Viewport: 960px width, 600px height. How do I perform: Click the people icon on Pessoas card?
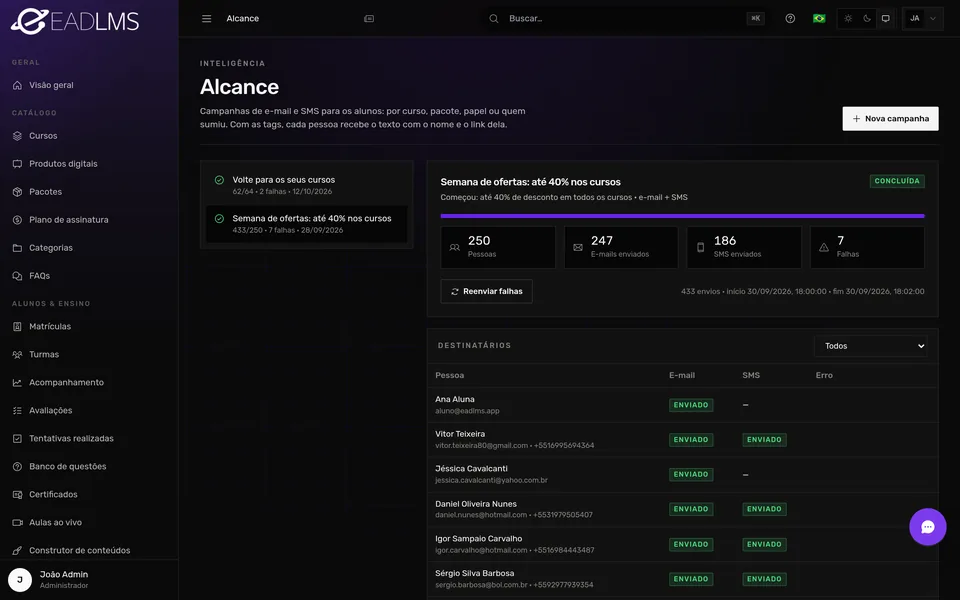[x=454, y=247]
